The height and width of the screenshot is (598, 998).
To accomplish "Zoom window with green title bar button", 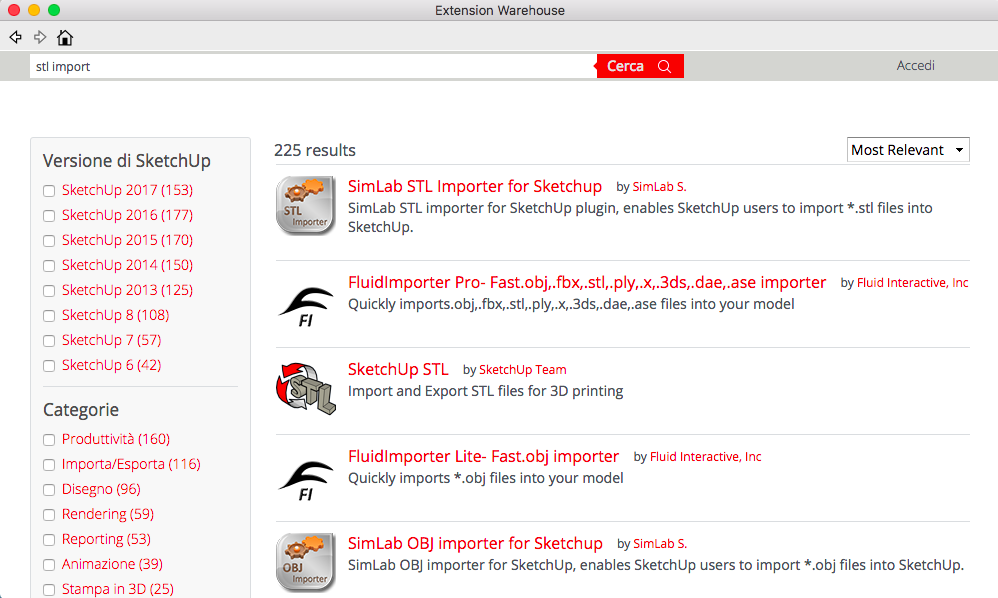I will click(x=54, y=10).
